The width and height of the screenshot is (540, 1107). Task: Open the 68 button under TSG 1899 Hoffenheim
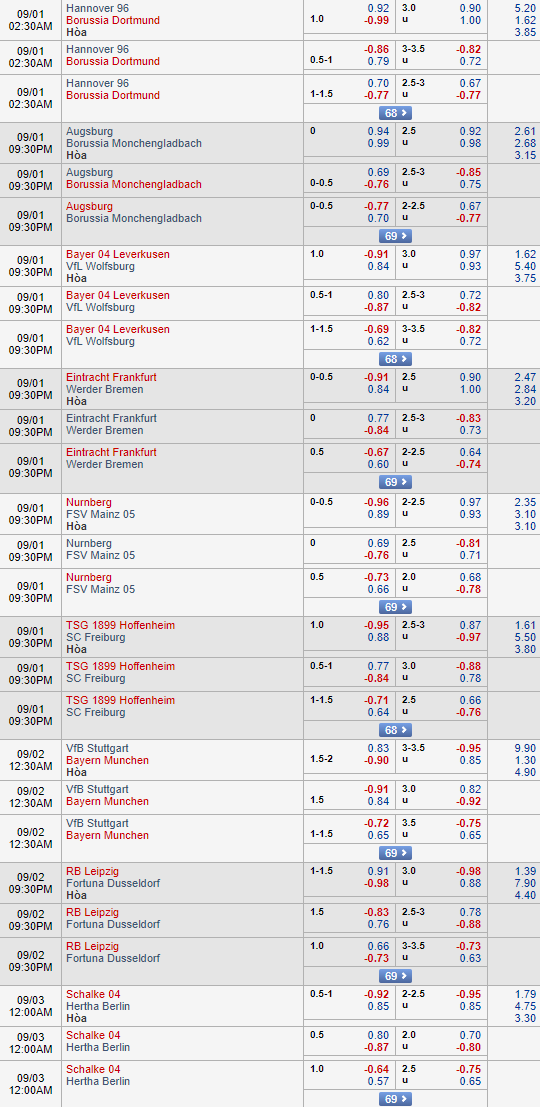click(395, 730)
